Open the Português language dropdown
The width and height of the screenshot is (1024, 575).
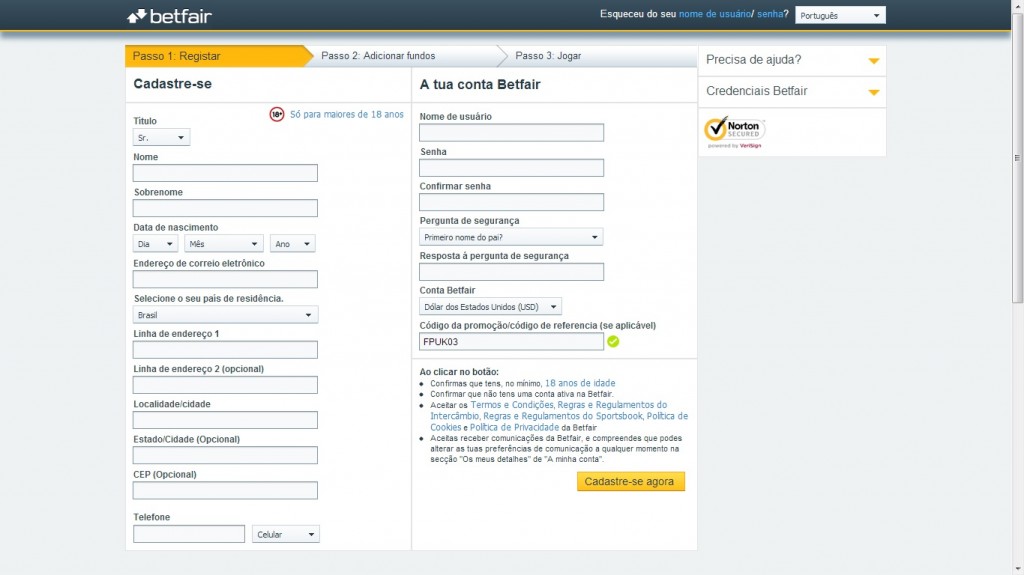pyautogui.click(x=840, y=15)
